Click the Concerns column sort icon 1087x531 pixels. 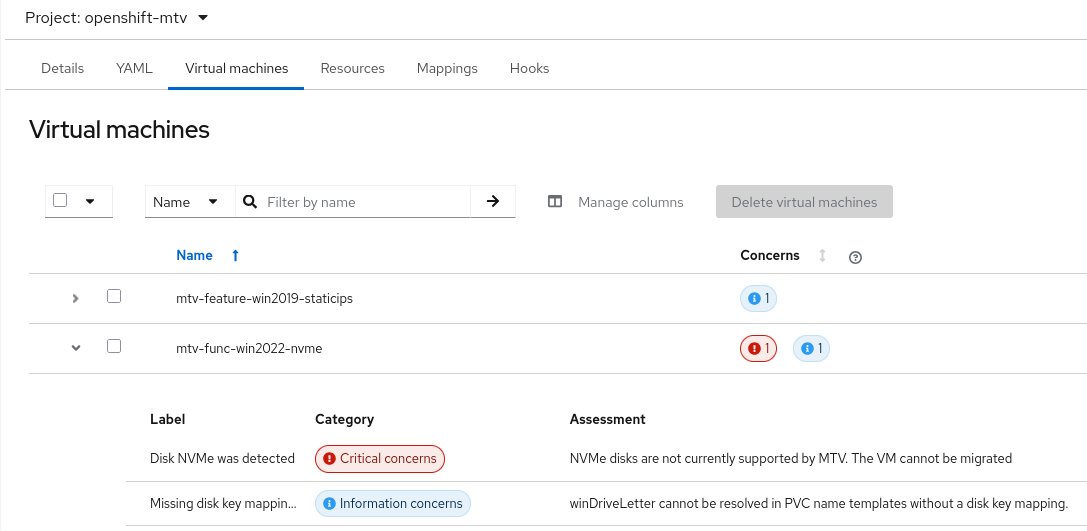coord(822,256)
